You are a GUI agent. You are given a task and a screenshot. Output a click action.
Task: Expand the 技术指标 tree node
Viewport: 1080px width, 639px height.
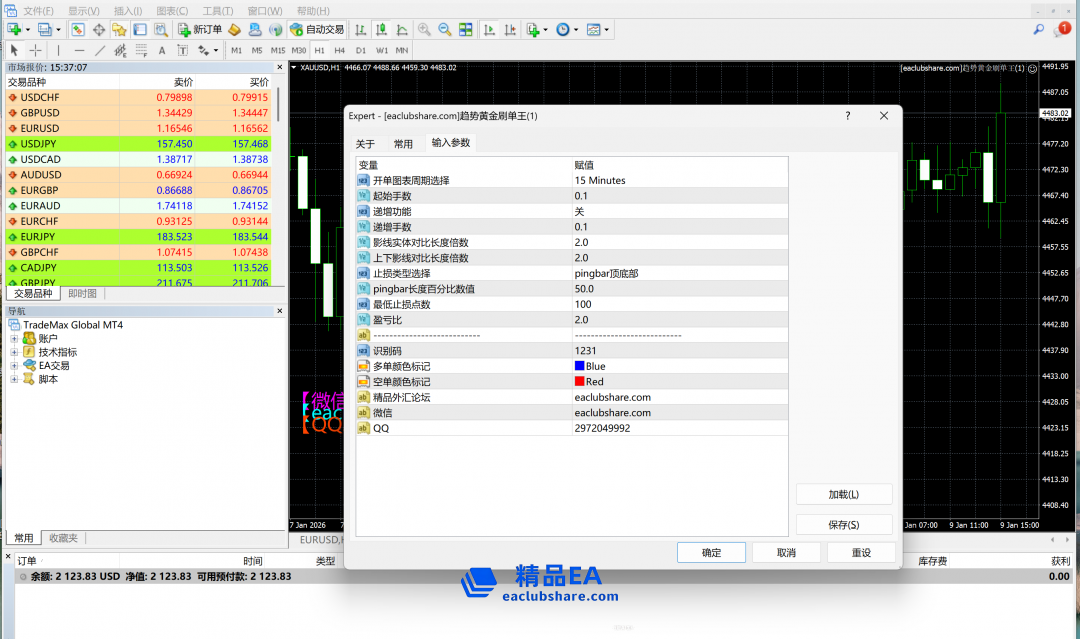14,352
